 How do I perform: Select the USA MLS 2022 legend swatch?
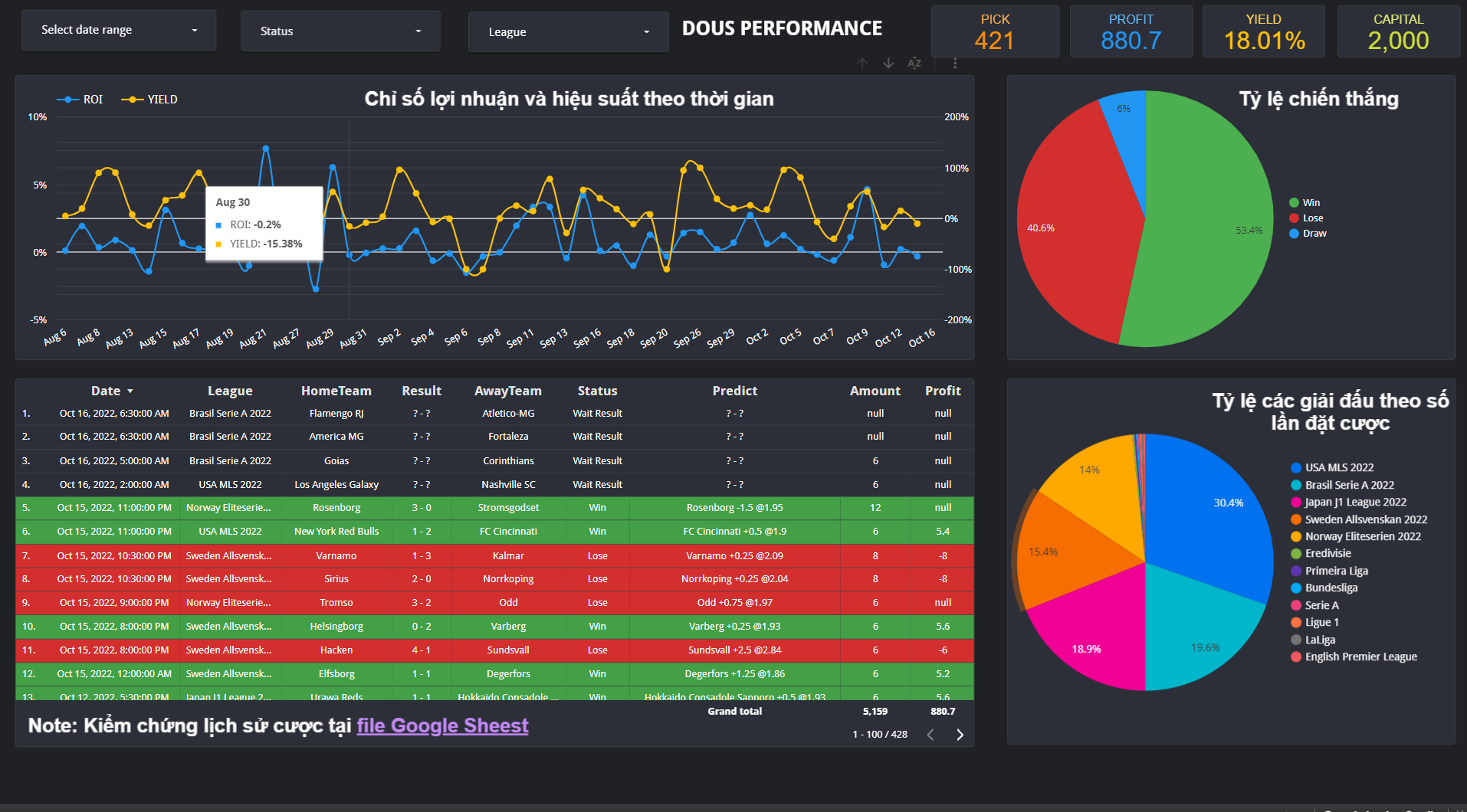click(x=1296, y=468)
